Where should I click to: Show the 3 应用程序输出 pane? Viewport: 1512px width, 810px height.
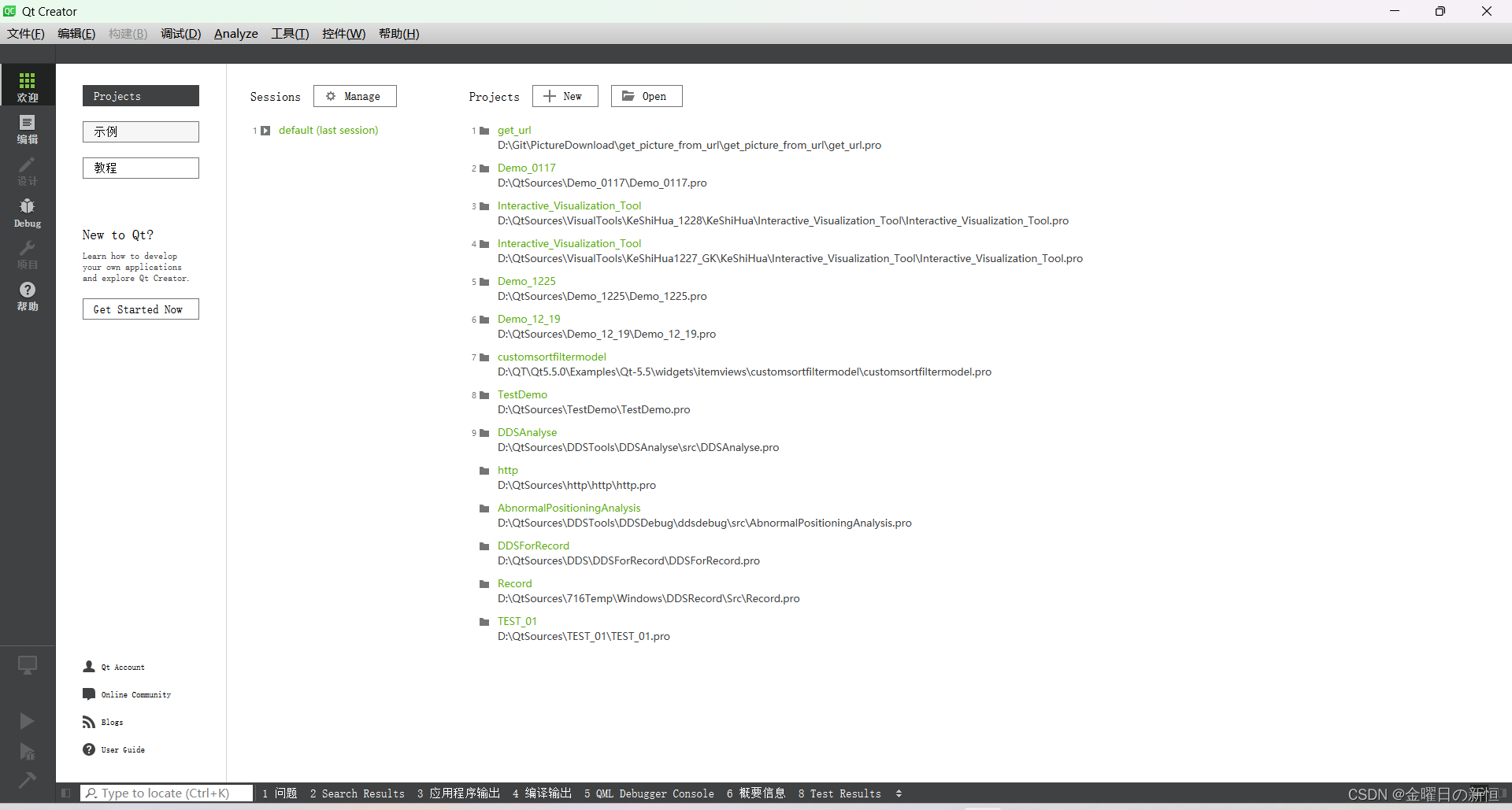[458, 793]
